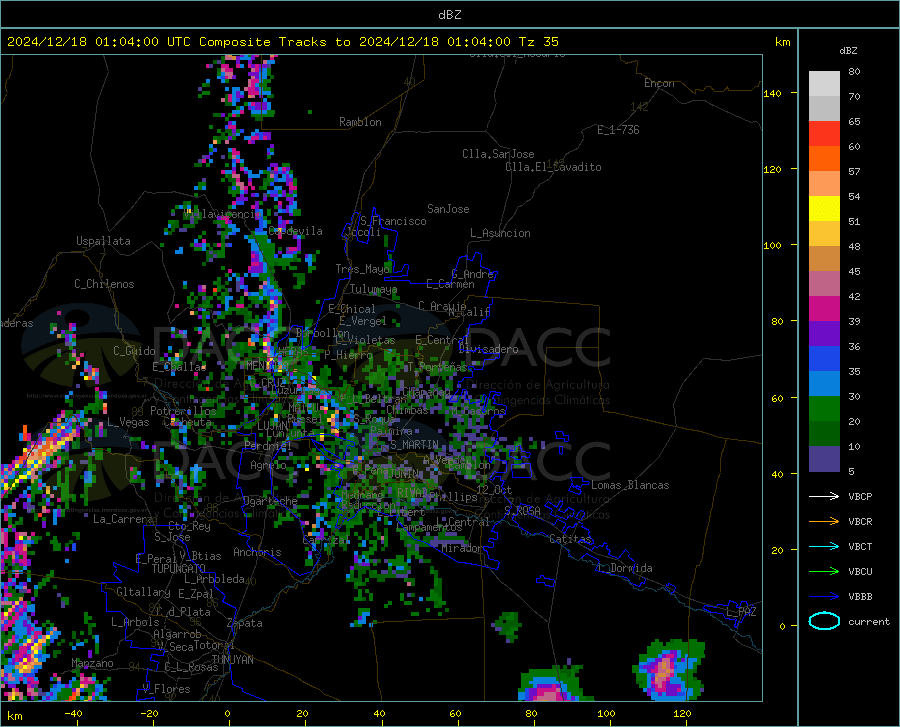Click the Tulumaya map label
The image size is (900, 727).
(x=373, y=289)
